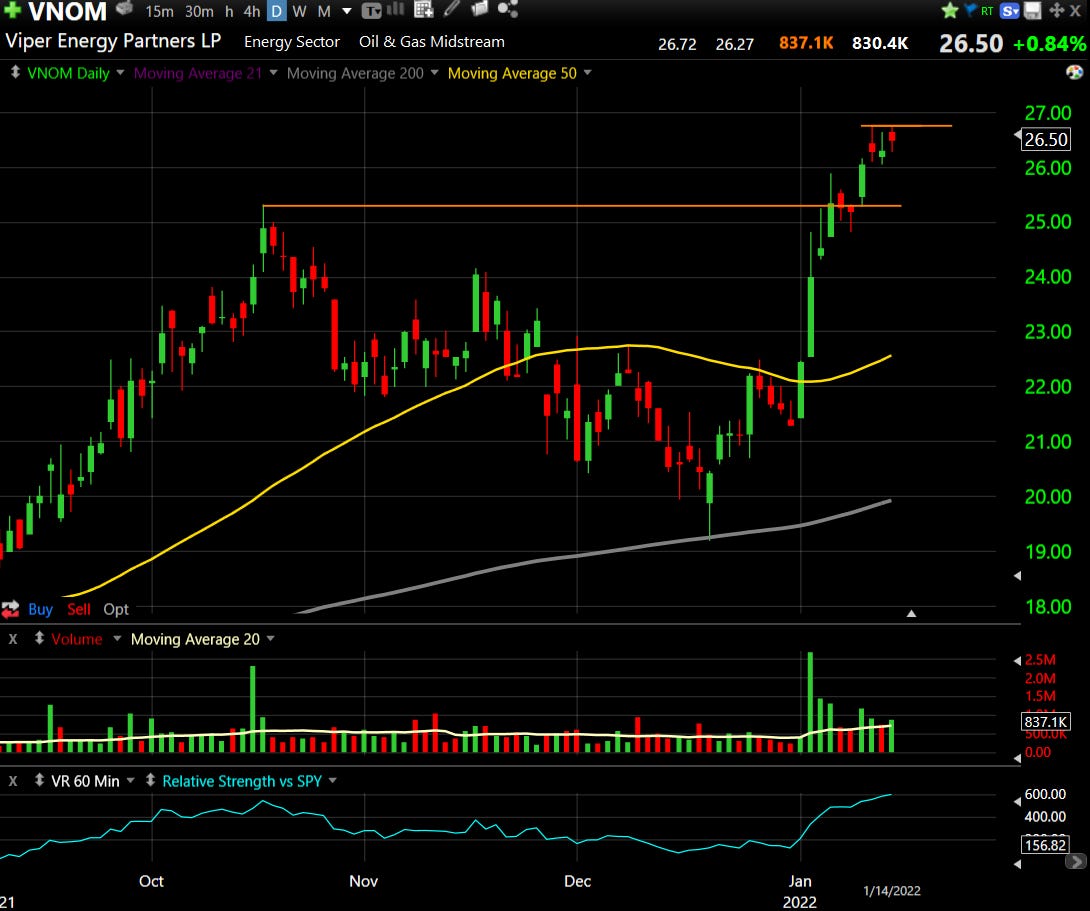Toggle the Moving Average 21 indicator label
1090x911 pixels.
point(197,73)
